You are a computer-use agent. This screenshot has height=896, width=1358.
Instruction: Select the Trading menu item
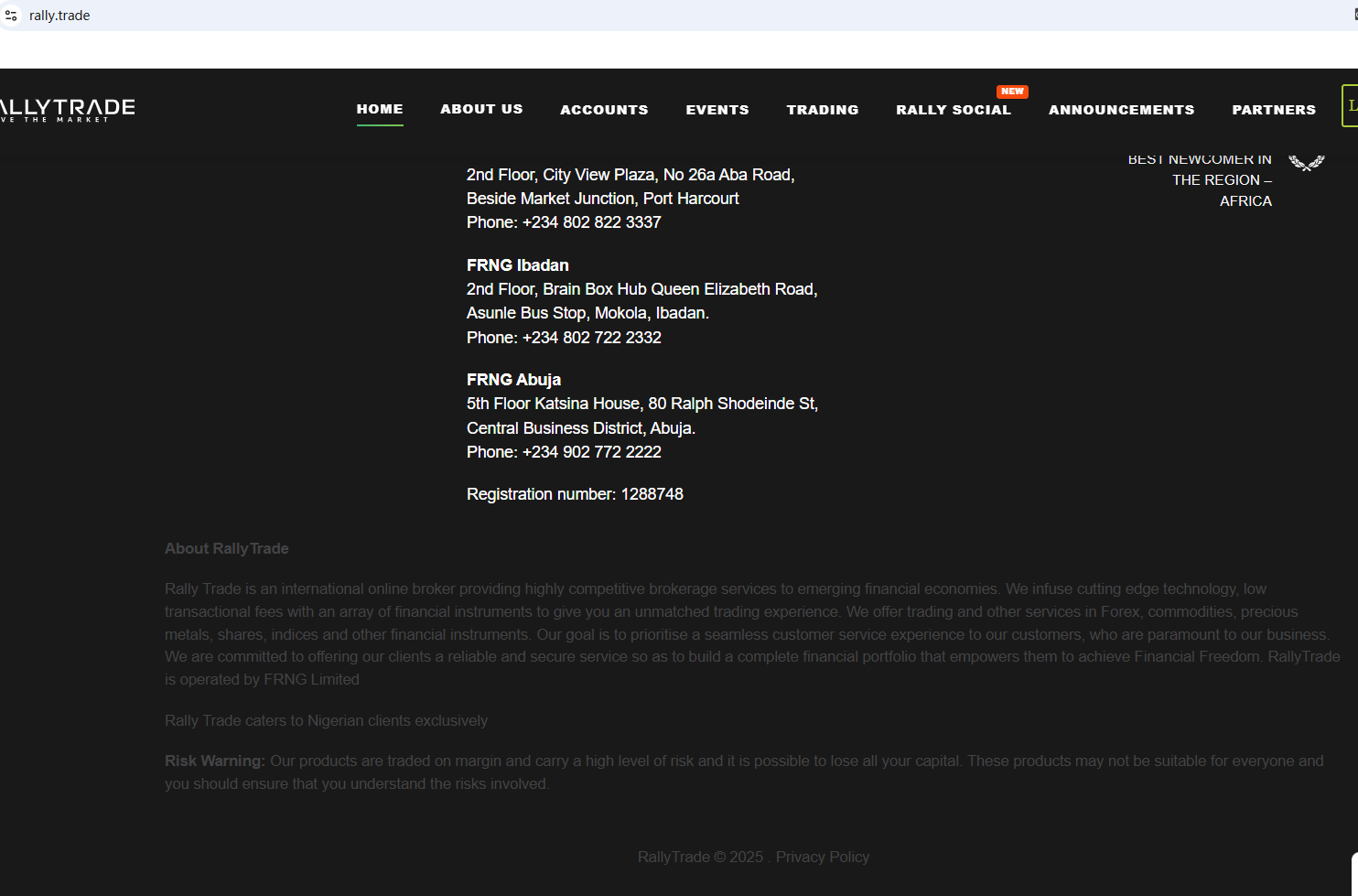823,110
